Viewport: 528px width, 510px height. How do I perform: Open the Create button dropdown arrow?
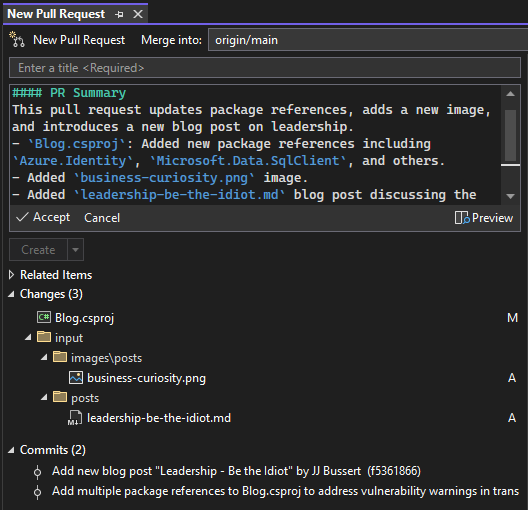75,249
